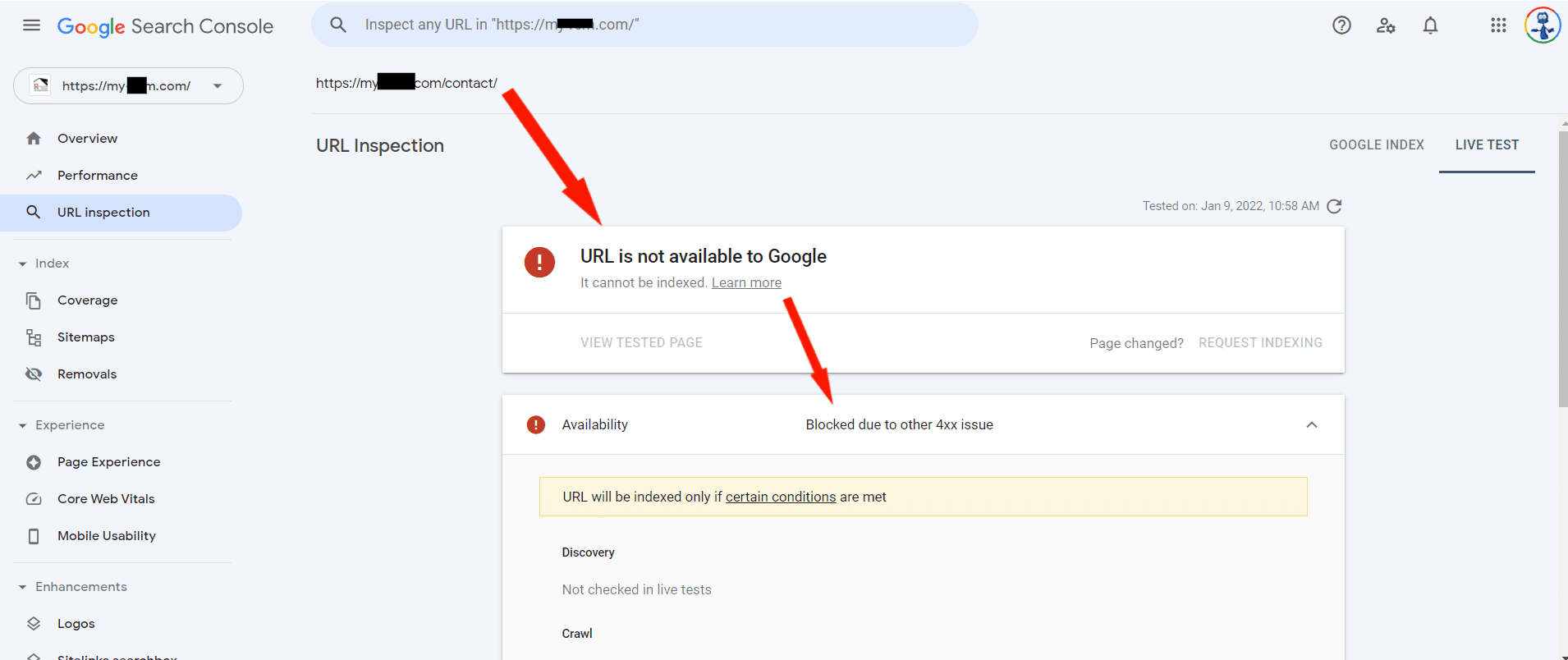Click the Mobile Usability phone icon

pos(34,536)
